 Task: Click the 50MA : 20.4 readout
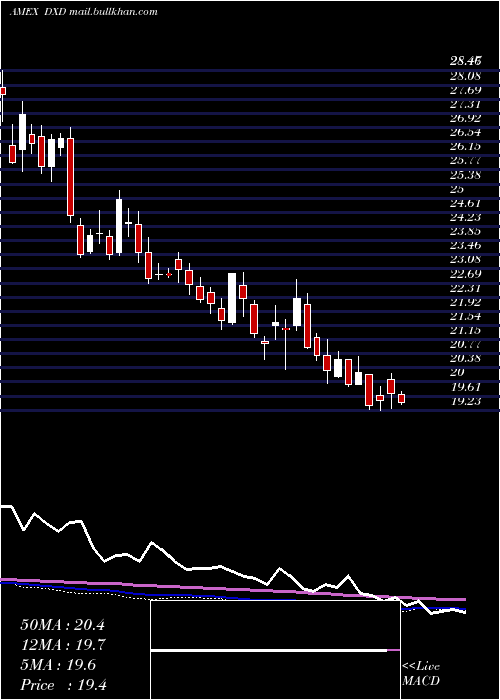pos(62,625)
